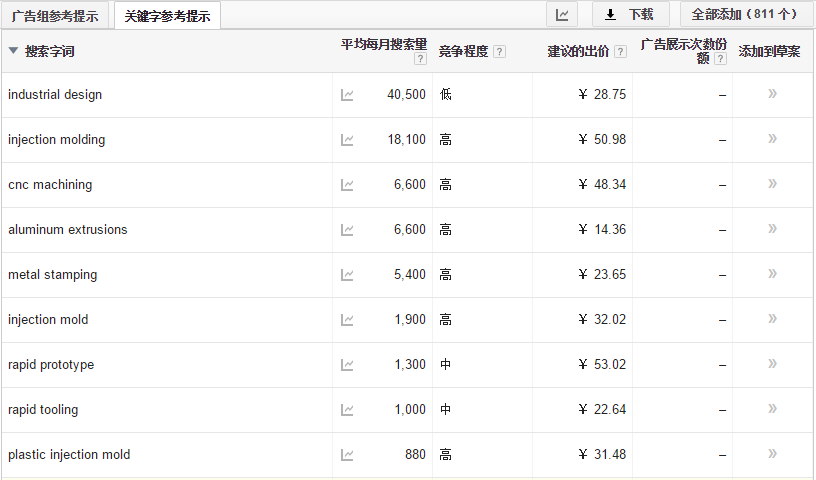This screenshot has height=480, width=816.
Task: Add rapid prototype to draft plan
Action: point(772,363)
